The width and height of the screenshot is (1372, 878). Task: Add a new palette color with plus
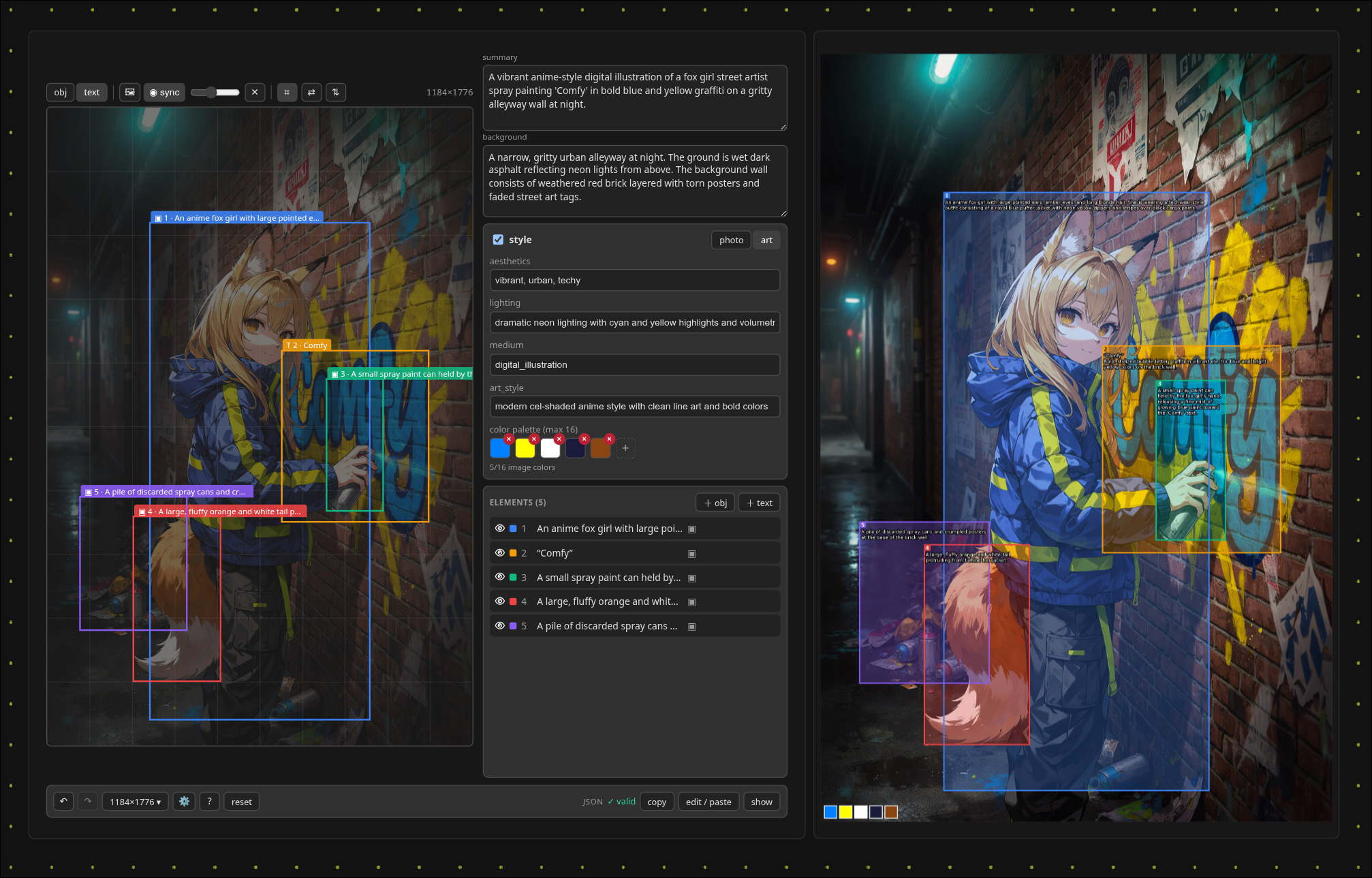[625, 448]
